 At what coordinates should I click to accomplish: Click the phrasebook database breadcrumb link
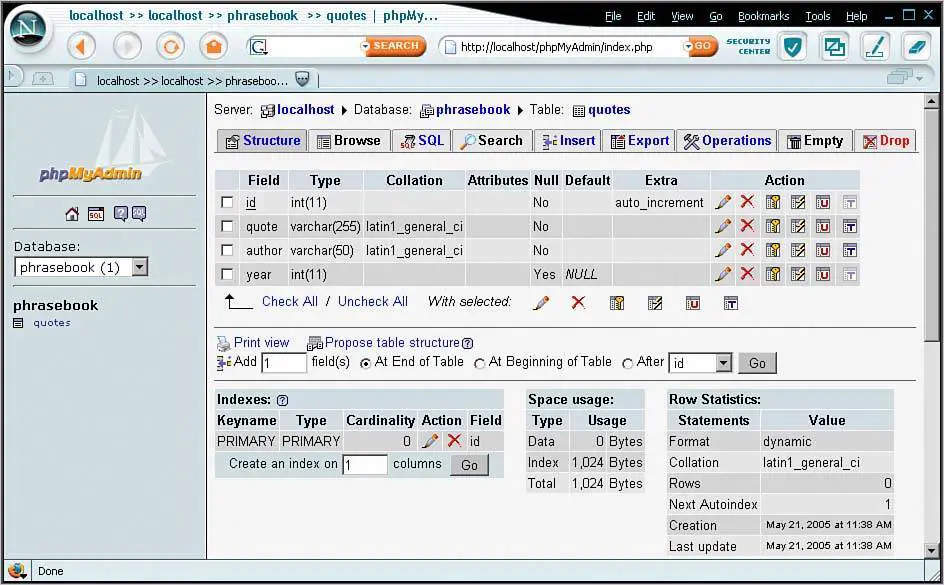pyautogui.click(x=473, y=110)
